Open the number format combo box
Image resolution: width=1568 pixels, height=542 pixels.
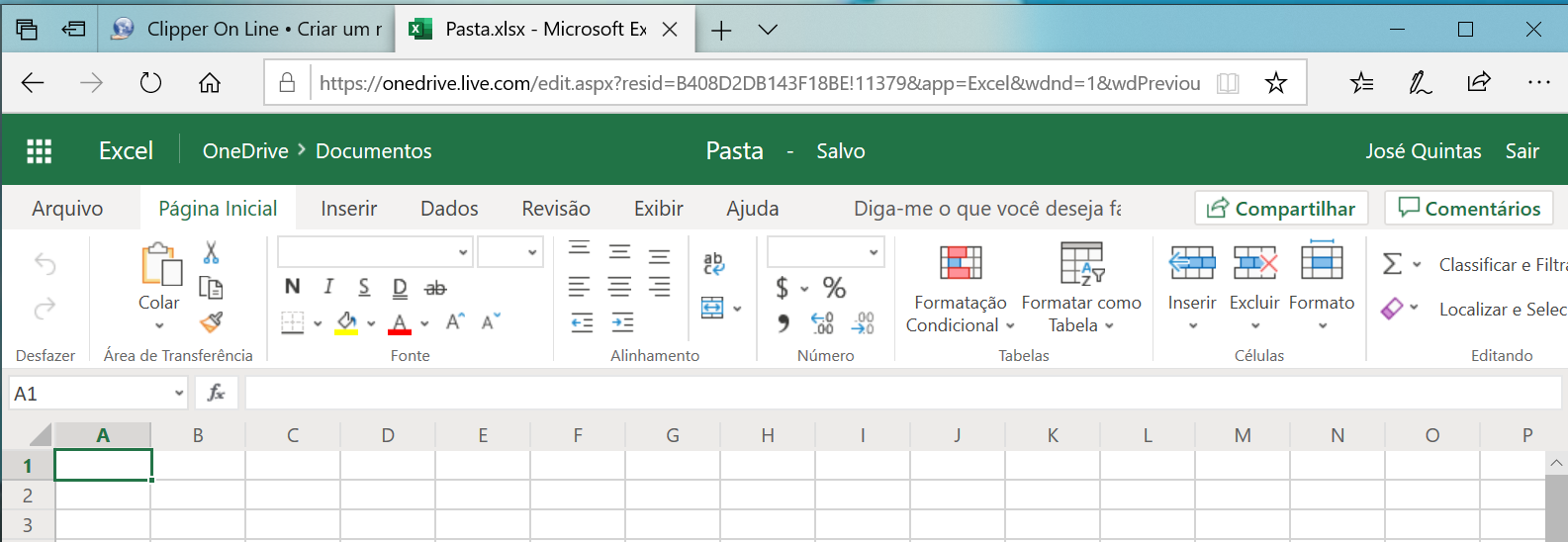click(x=825, y=252)
